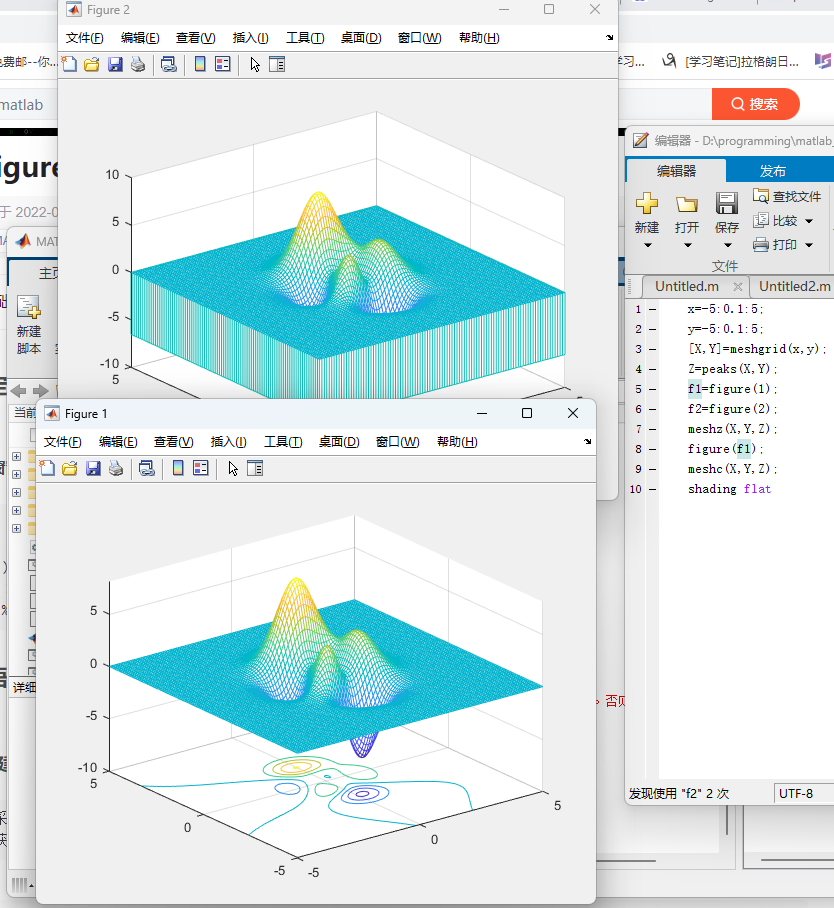Open 工具(T) menu in Figure 2

tap(305, 38)
